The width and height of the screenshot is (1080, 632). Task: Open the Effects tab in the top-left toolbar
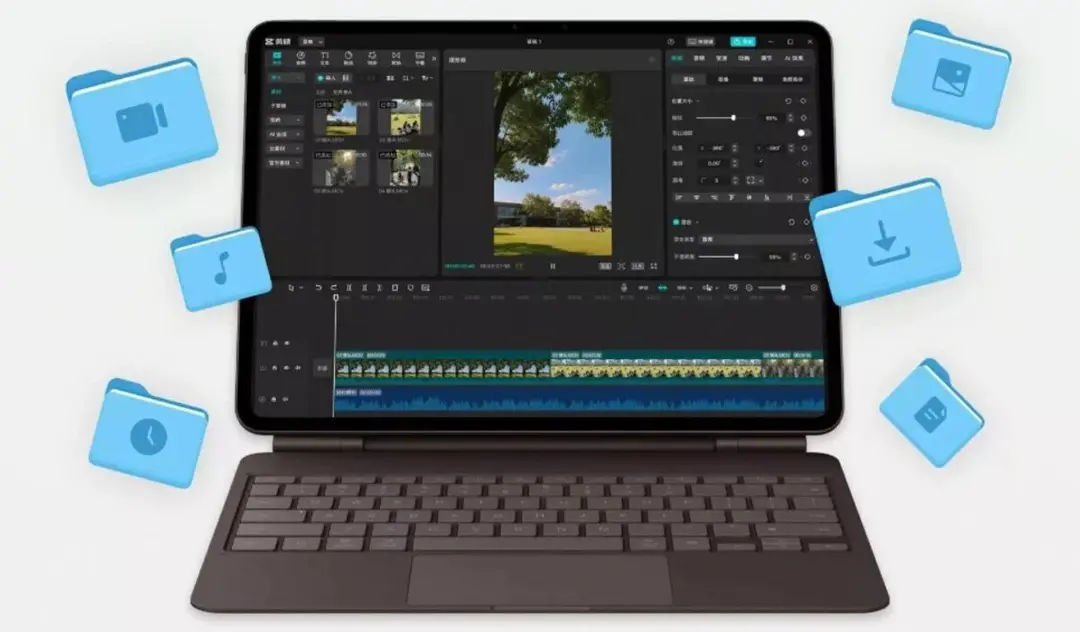372,58
